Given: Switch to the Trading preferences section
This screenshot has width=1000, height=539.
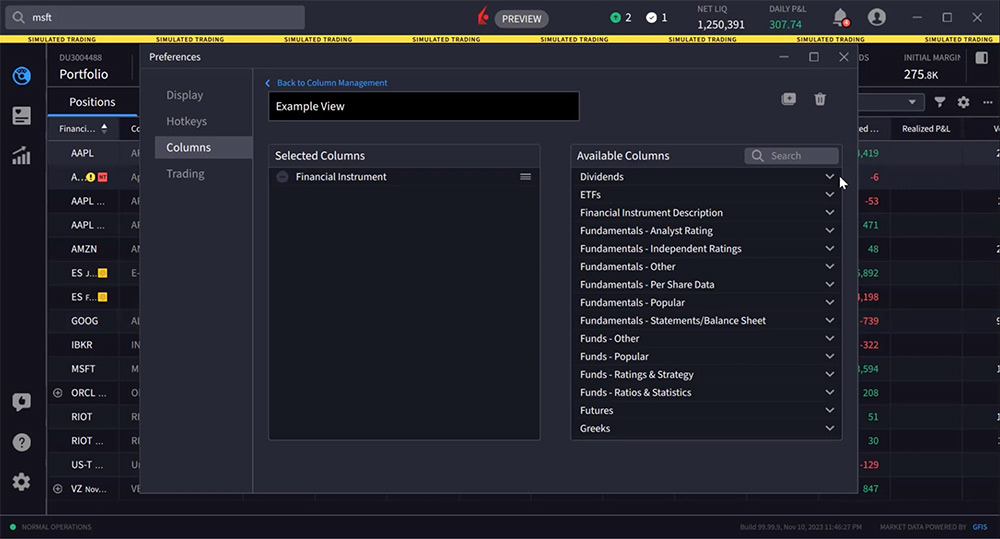Looking at the screenshot, I should [185, 174].
